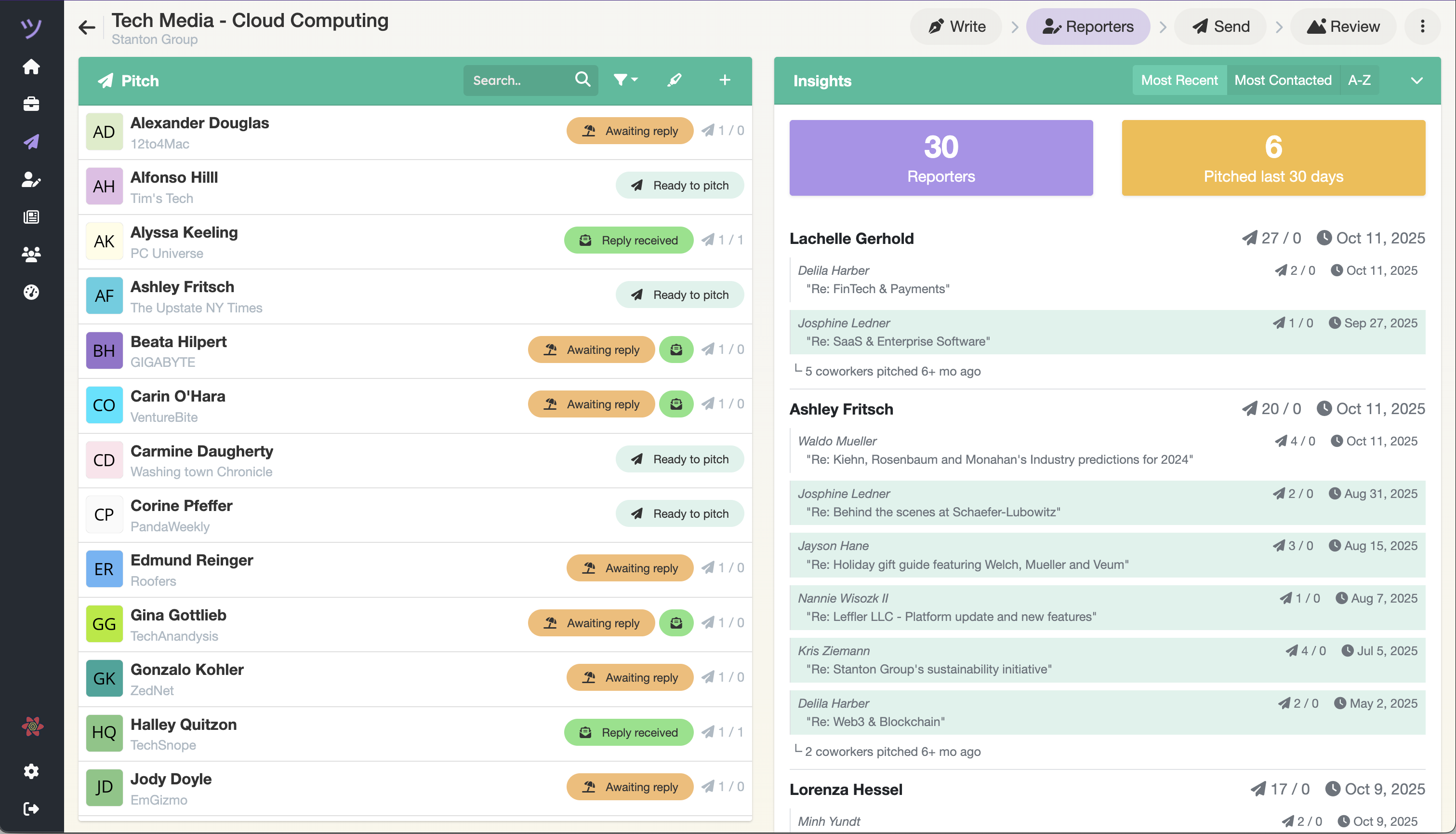
Task: Open Jayson Hane holiday gift guide entry
Action: point(1107,555)
